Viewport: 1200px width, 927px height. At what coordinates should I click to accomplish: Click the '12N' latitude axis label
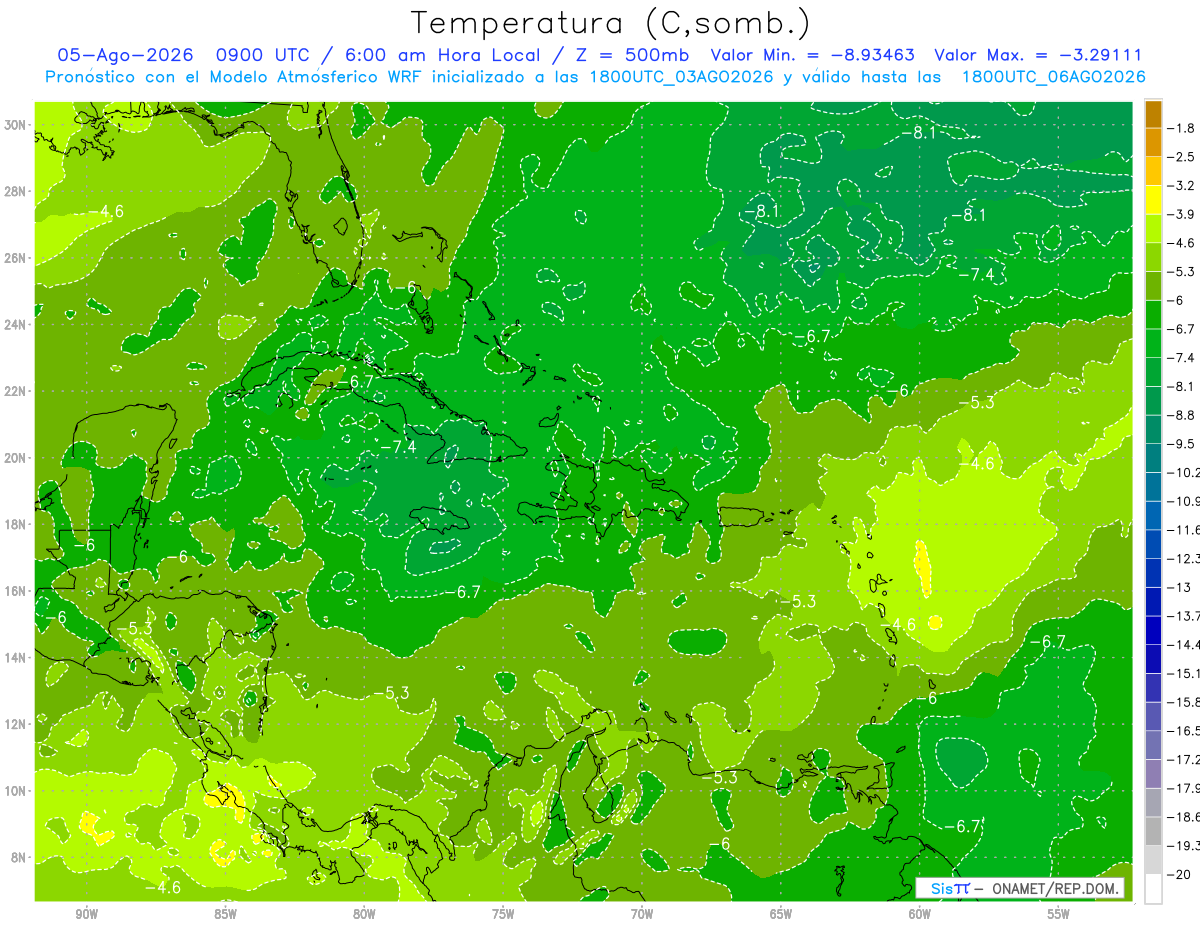[16, 724]
